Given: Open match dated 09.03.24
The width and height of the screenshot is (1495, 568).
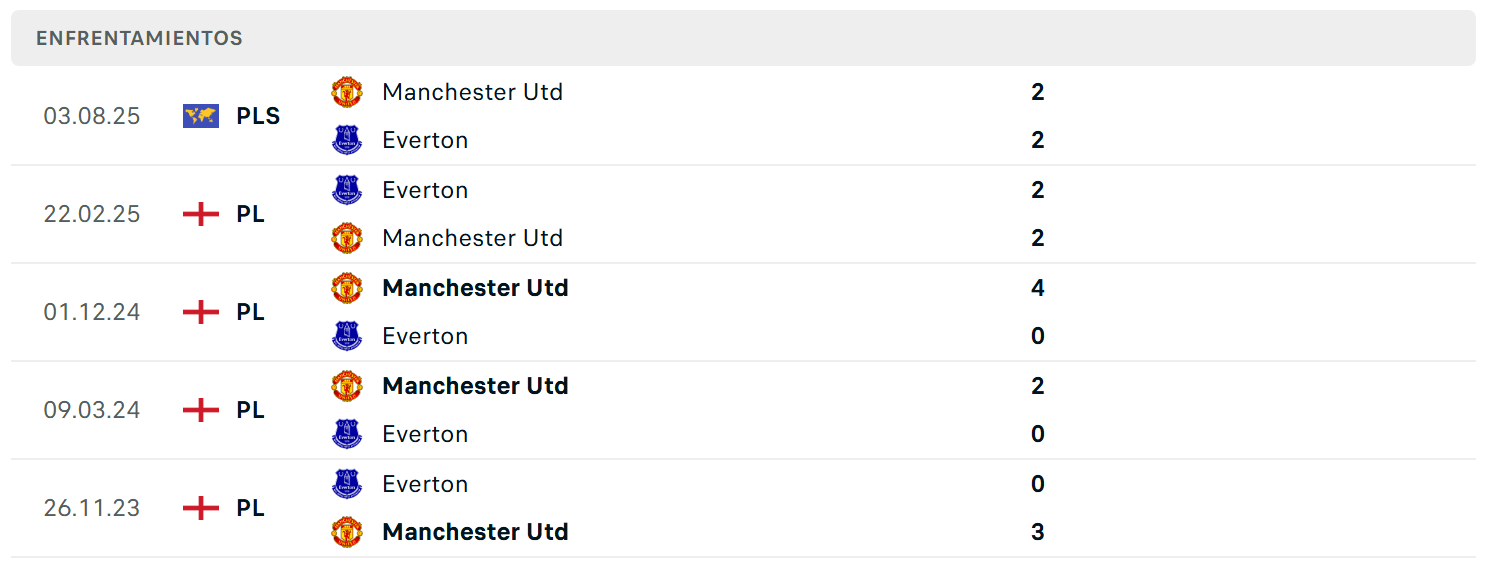Looking at the screenshot, I should coord(92,410).
